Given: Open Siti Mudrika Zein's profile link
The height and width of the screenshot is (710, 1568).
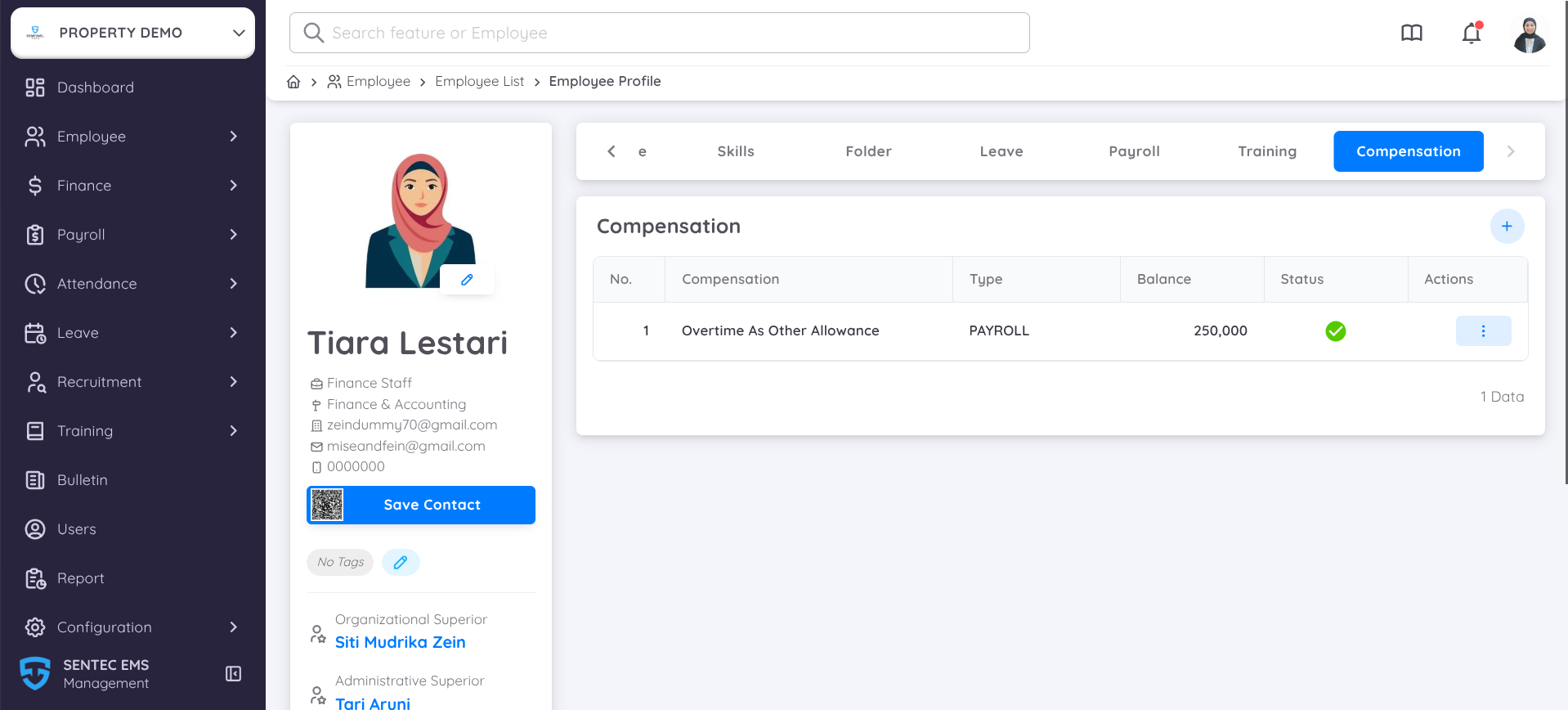Looking at the screenshot, I should [x=400, y=642].
